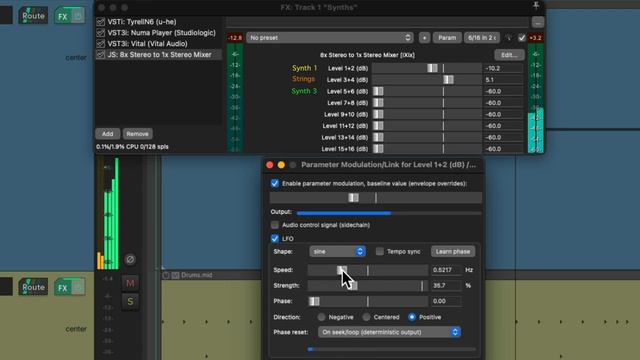This screenshot has width=640, height=360.
Task: Solo the Drums track with S
Action: [130, 301]
